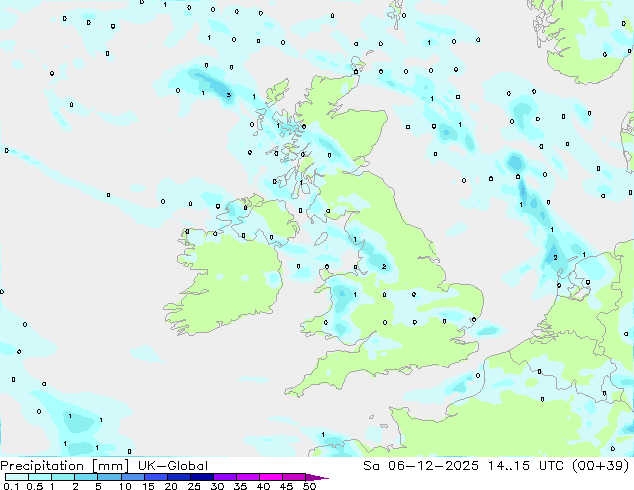Viewport: 634px width, 490px height.
Task: Click the 0.5–1 mm legend color swatch
Action: coord(40,477)
